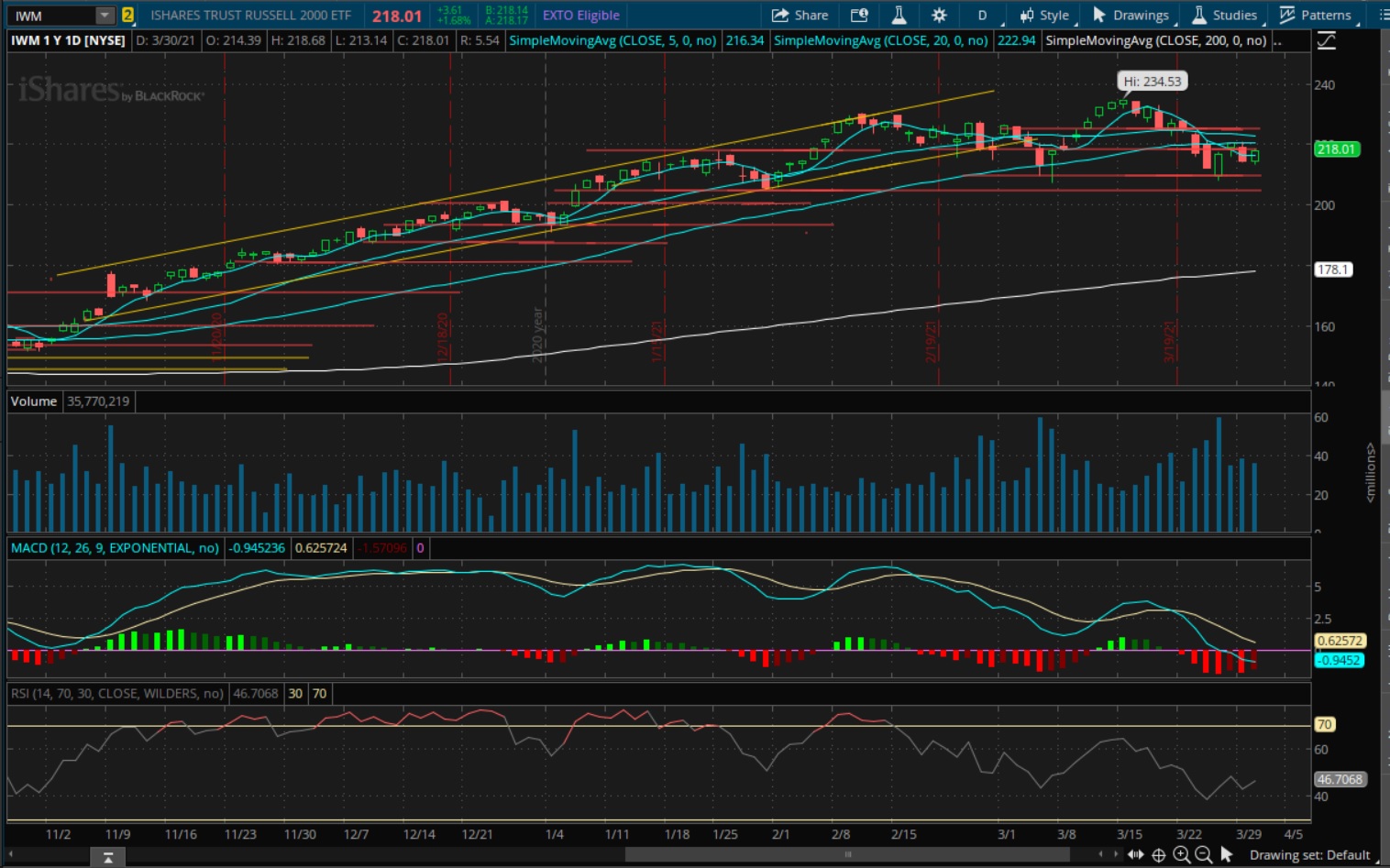The height and width of the screenshot is (868, 1390).
Task: Click the EXTO Eligible label
Action: coord(580,16)
